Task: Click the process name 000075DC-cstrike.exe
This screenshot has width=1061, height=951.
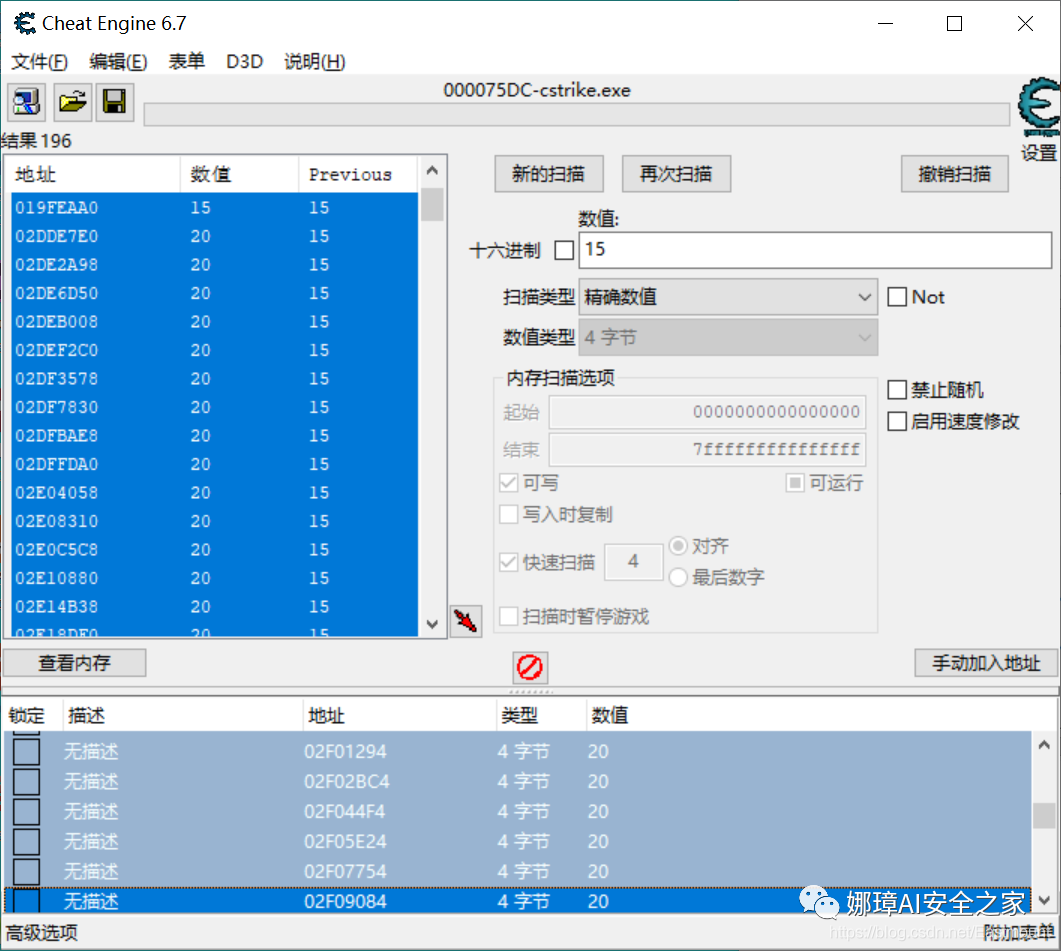Action: click(x=537, y=90)
